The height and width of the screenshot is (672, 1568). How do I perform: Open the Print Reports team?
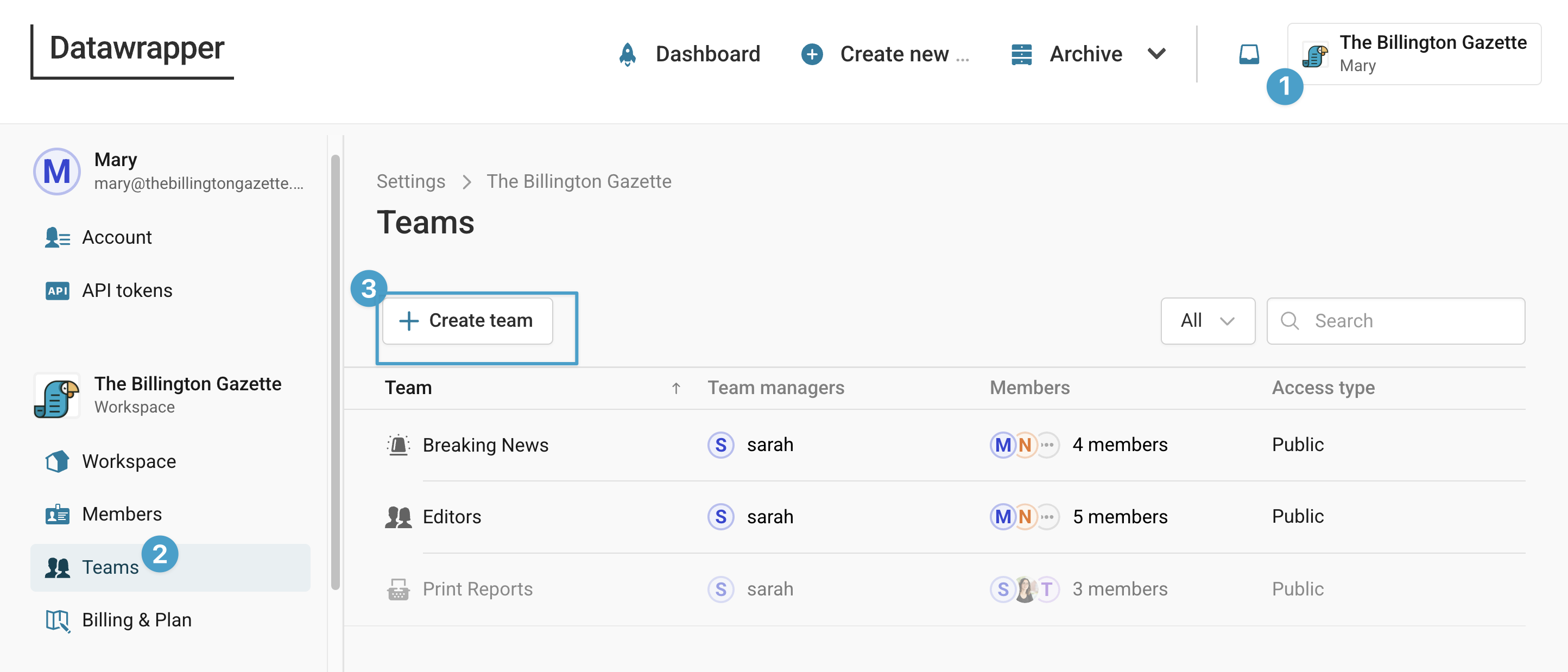(x=478, y=589)
